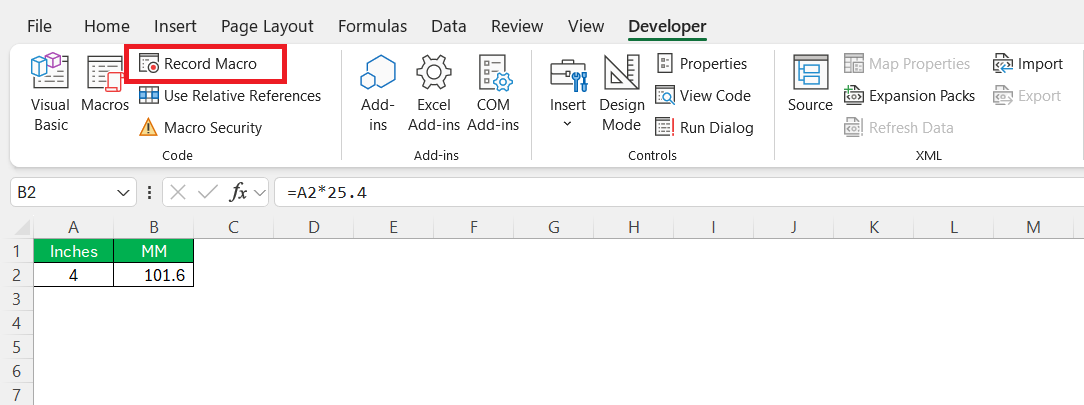The image size is (1084, 405).
Task: Select column M header
Action: click(1034, 227)
